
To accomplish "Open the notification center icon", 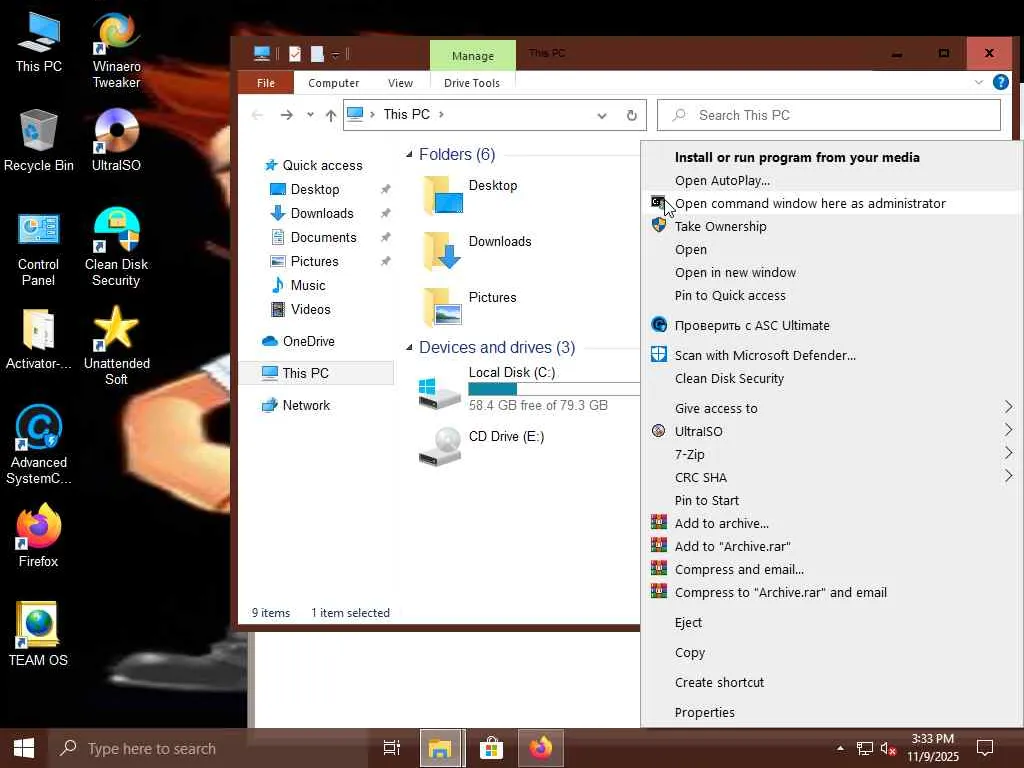I will pos(985,748).
